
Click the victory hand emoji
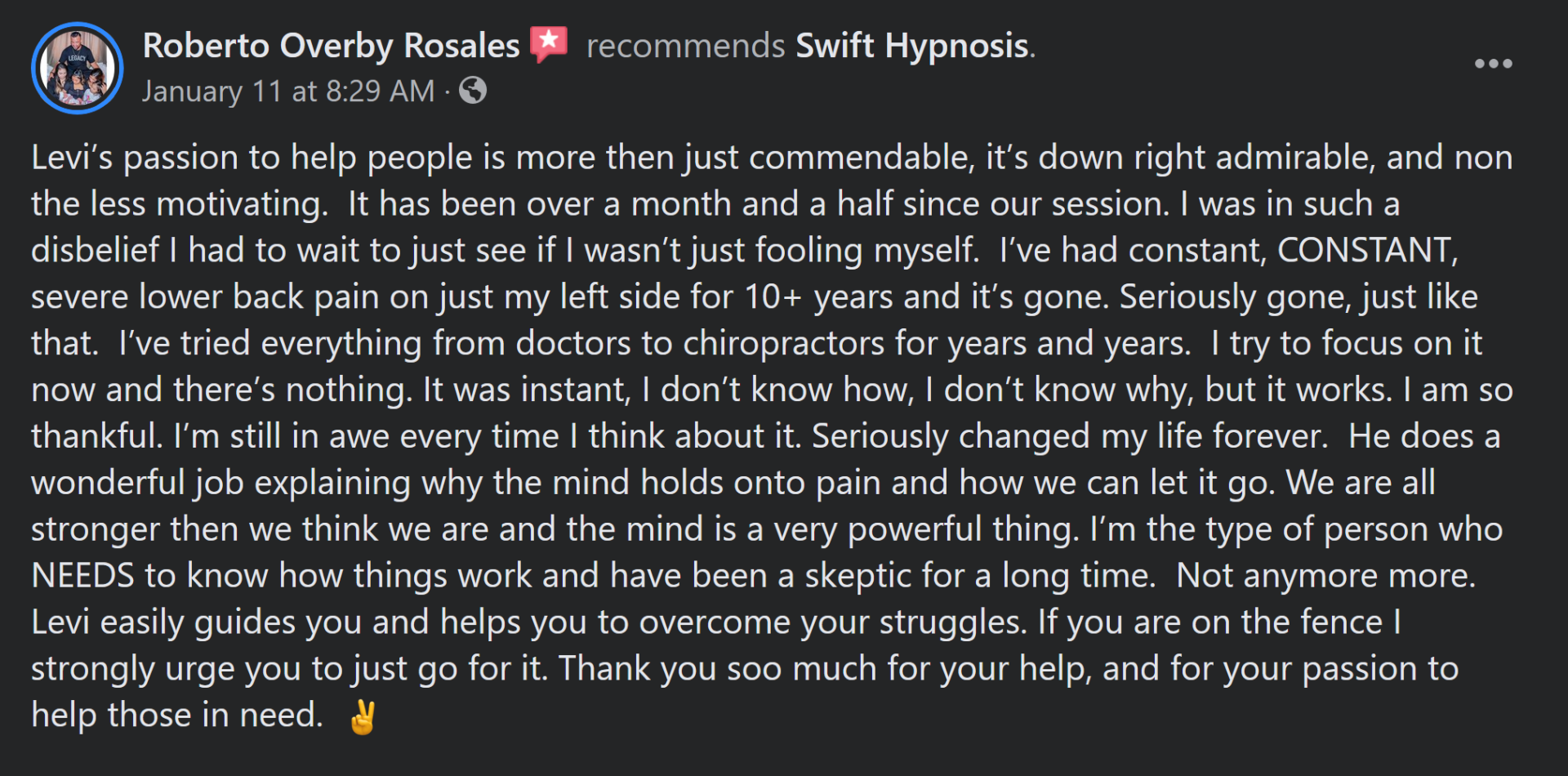363,717
